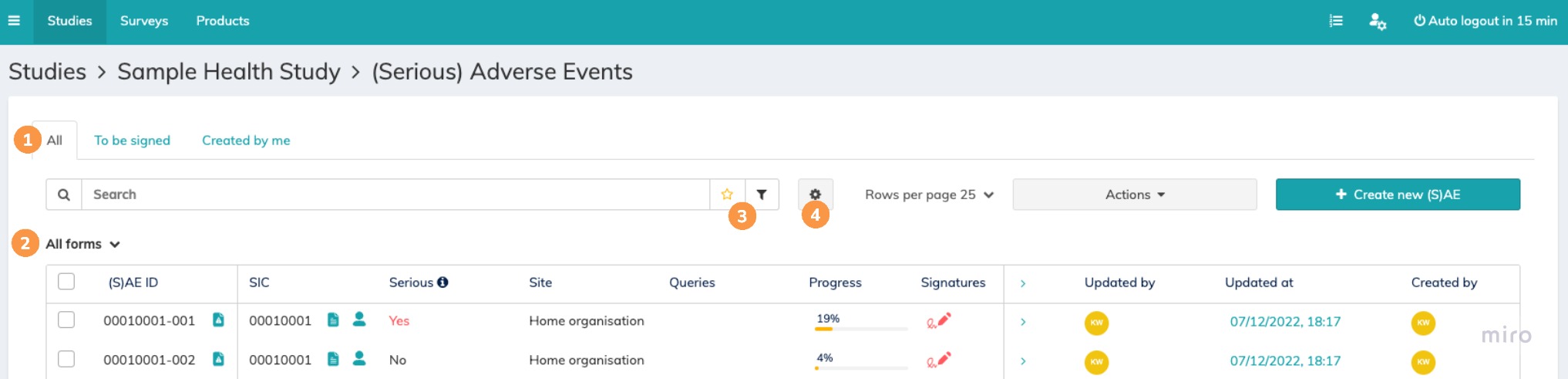Check the box for row 00010001-001
Image resolution: width=1568 pixels, height=379 pixels.
[x=66, y=320]
